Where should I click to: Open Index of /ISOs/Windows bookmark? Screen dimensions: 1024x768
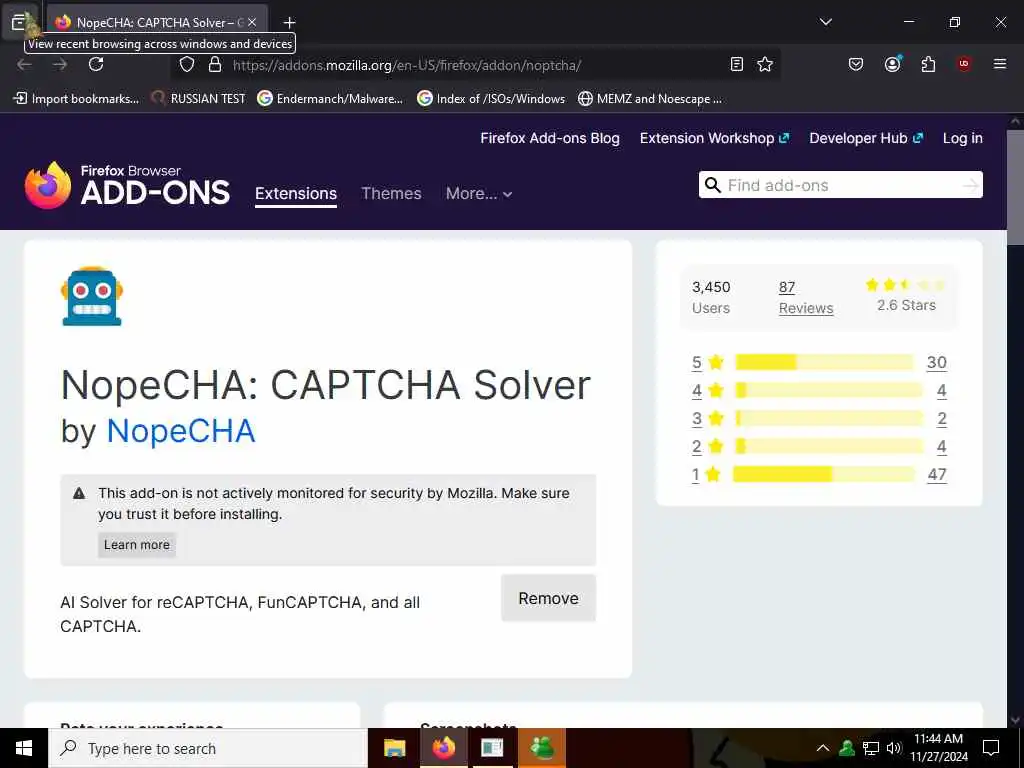tap(491, 99)
